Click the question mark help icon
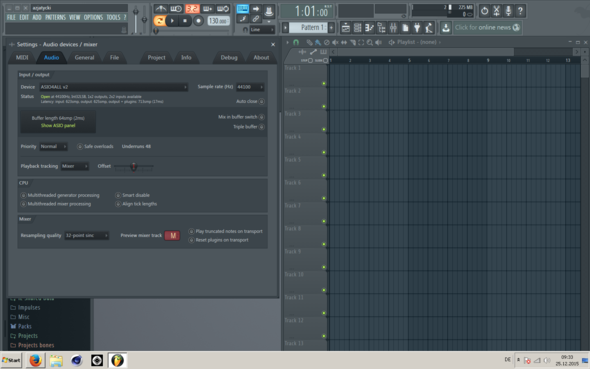 tap(520, 11)
